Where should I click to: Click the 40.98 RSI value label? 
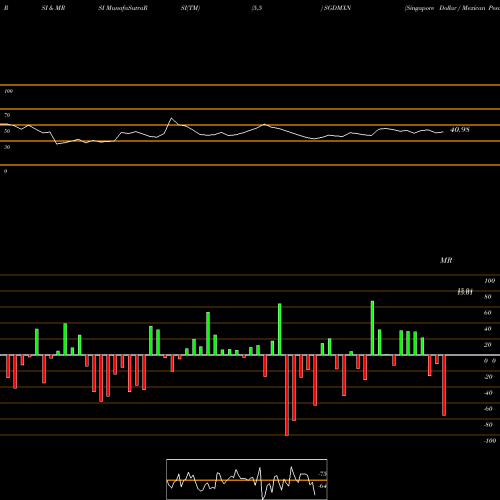tap(460, 130)
